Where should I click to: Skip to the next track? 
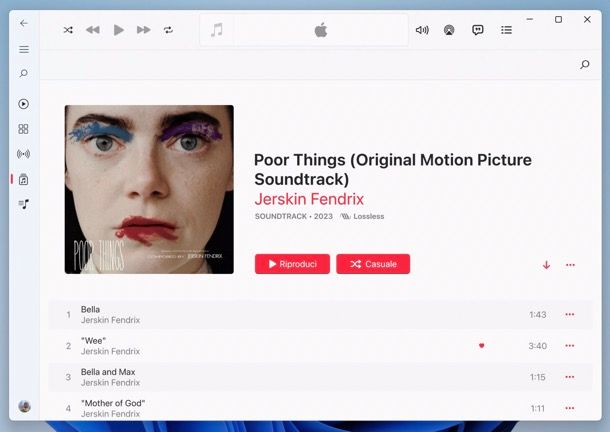coord(143,30)
